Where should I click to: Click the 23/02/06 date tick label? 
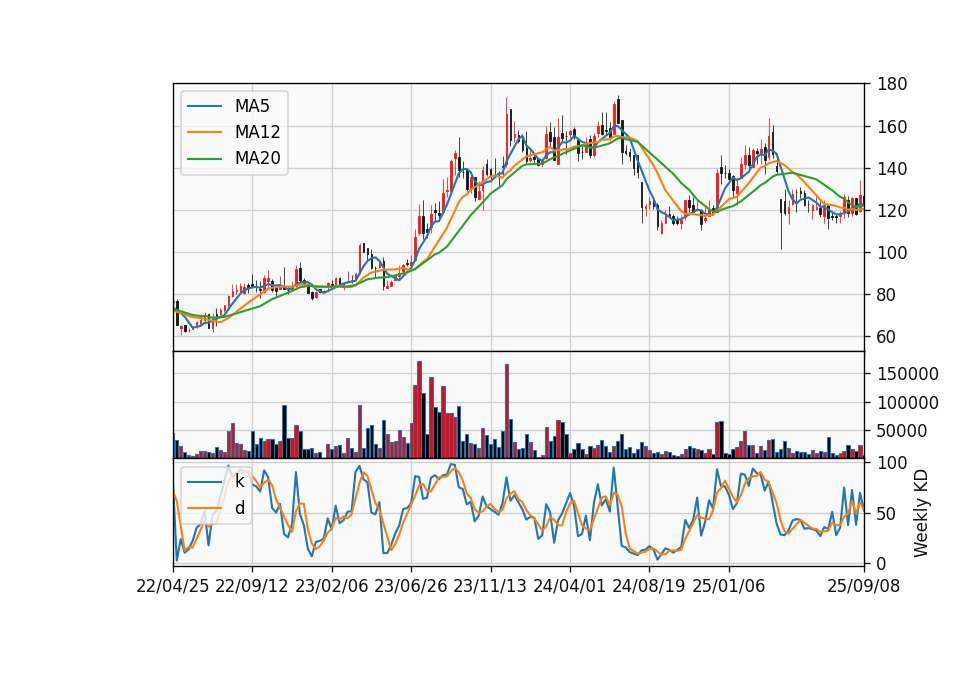click(x=331, y=586)
